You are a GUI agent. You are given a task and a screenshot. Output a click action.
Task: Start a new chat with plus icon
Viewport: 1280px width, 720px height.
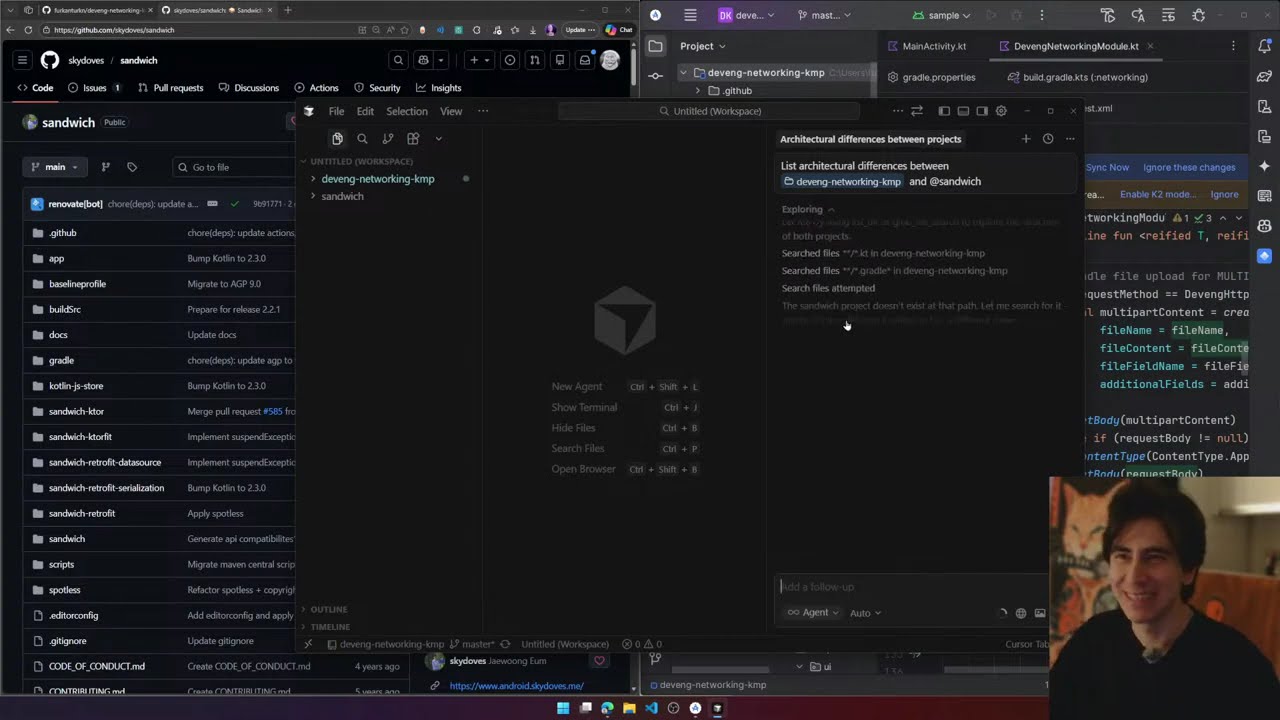[x=1025, y=139]
